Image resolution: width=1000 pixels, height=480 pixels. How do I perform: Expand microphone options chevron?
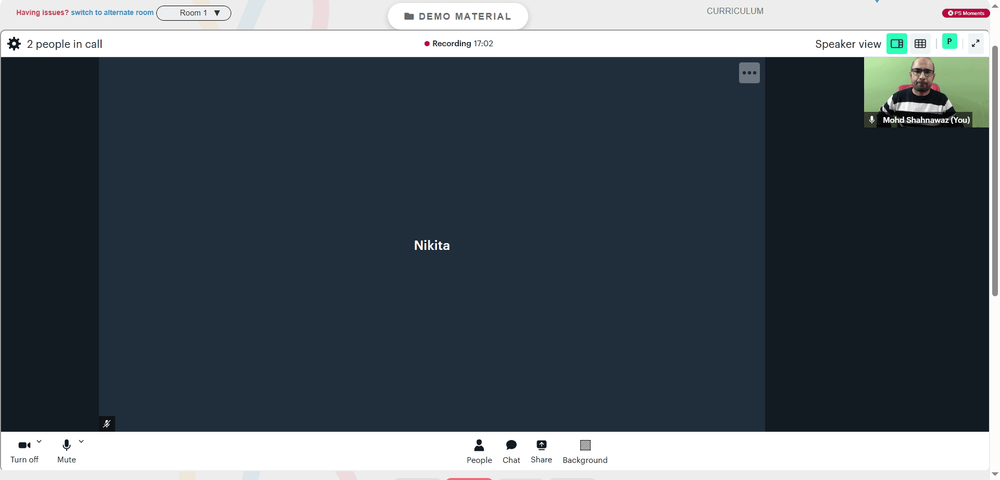(81, 441)
